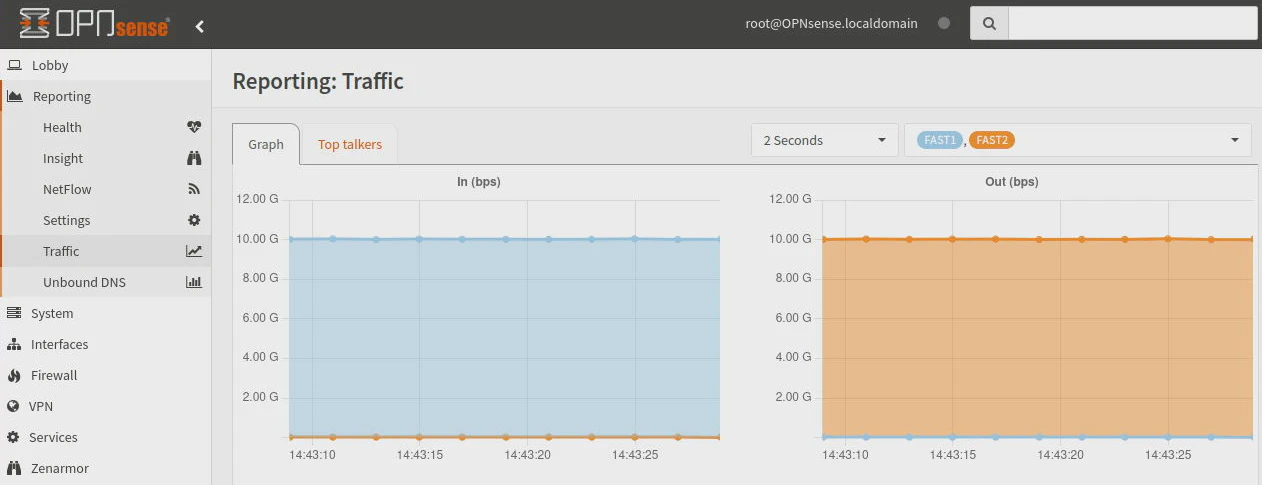
Task: Switch to the Graph tab
Action: point(266,144)
